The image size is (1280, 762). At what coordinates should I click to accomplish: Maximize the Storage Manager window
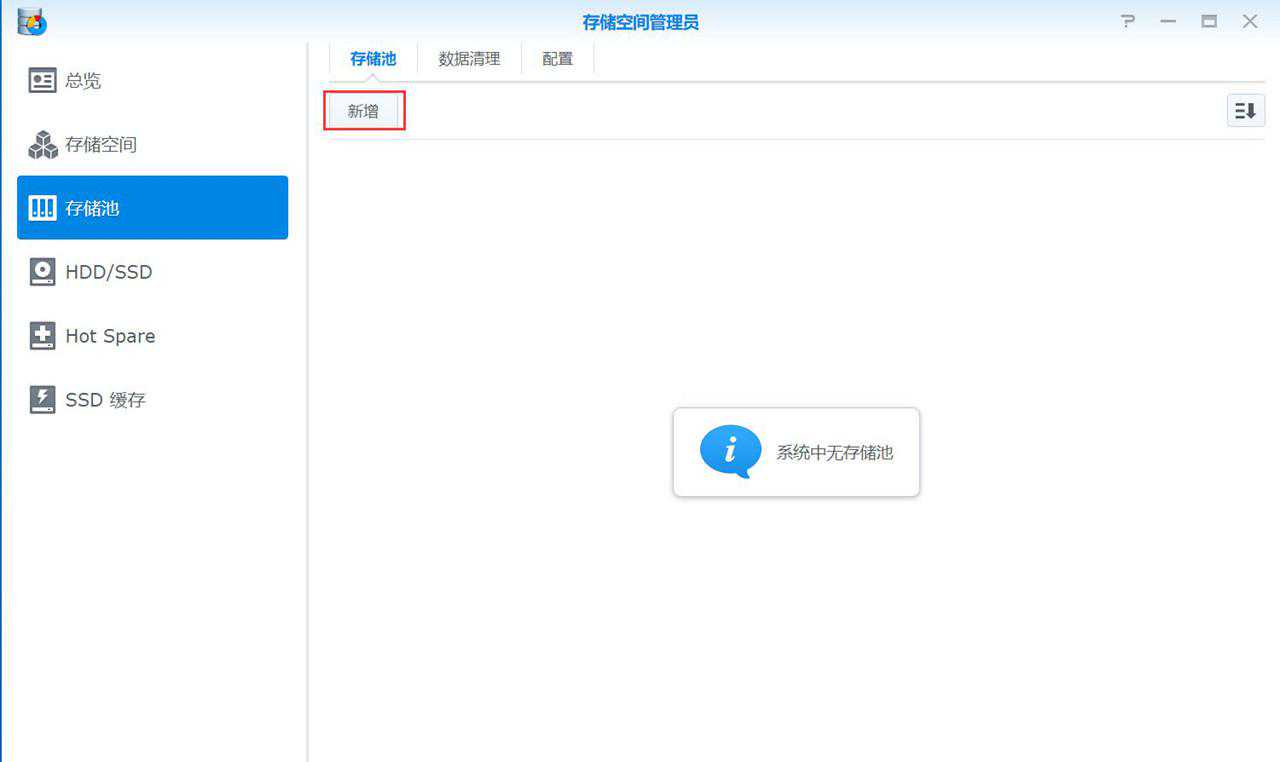coord(1209,21)
